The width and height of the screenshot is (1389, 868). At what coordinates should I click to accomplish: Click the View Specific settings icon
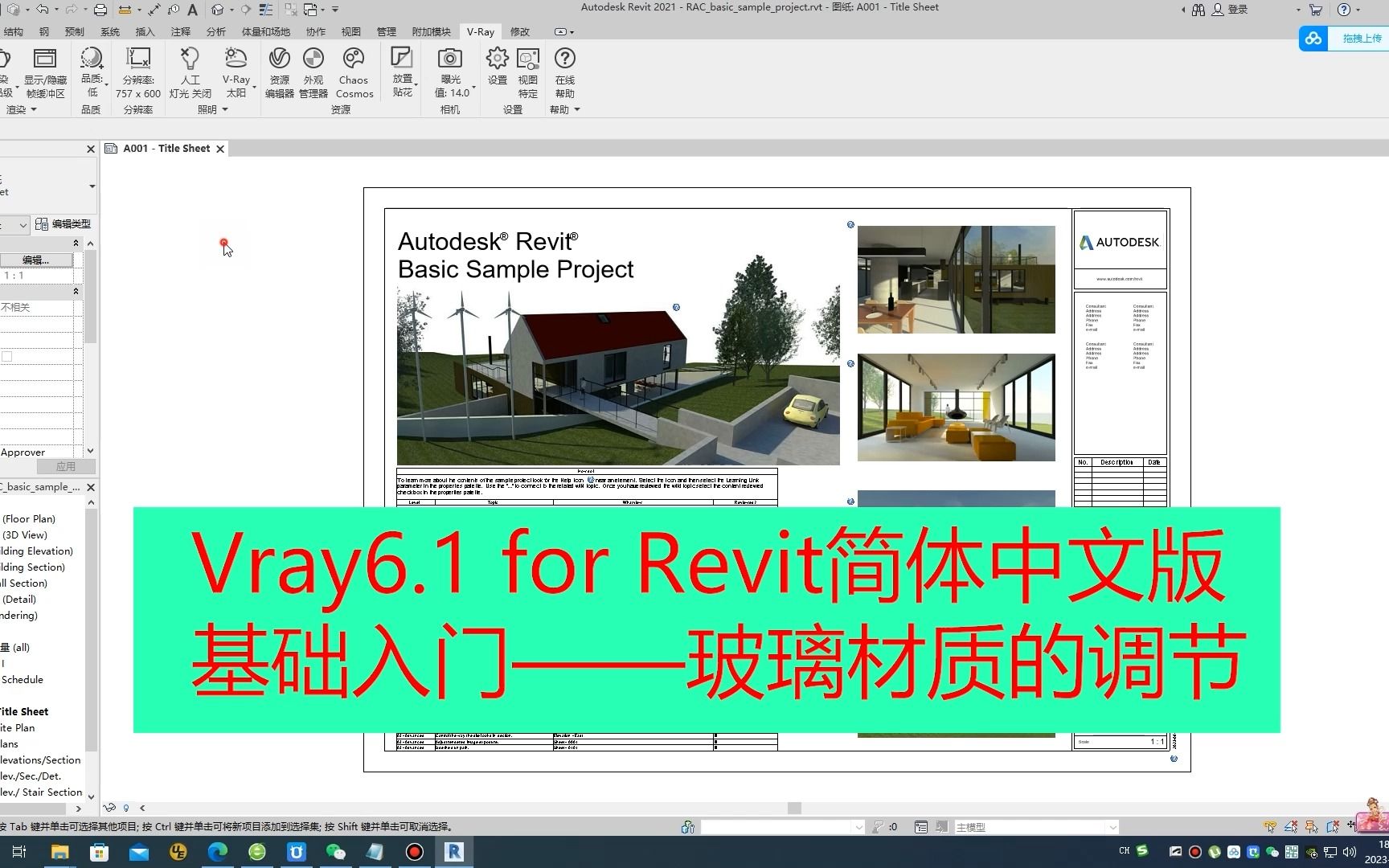click(x=528, y=59)
